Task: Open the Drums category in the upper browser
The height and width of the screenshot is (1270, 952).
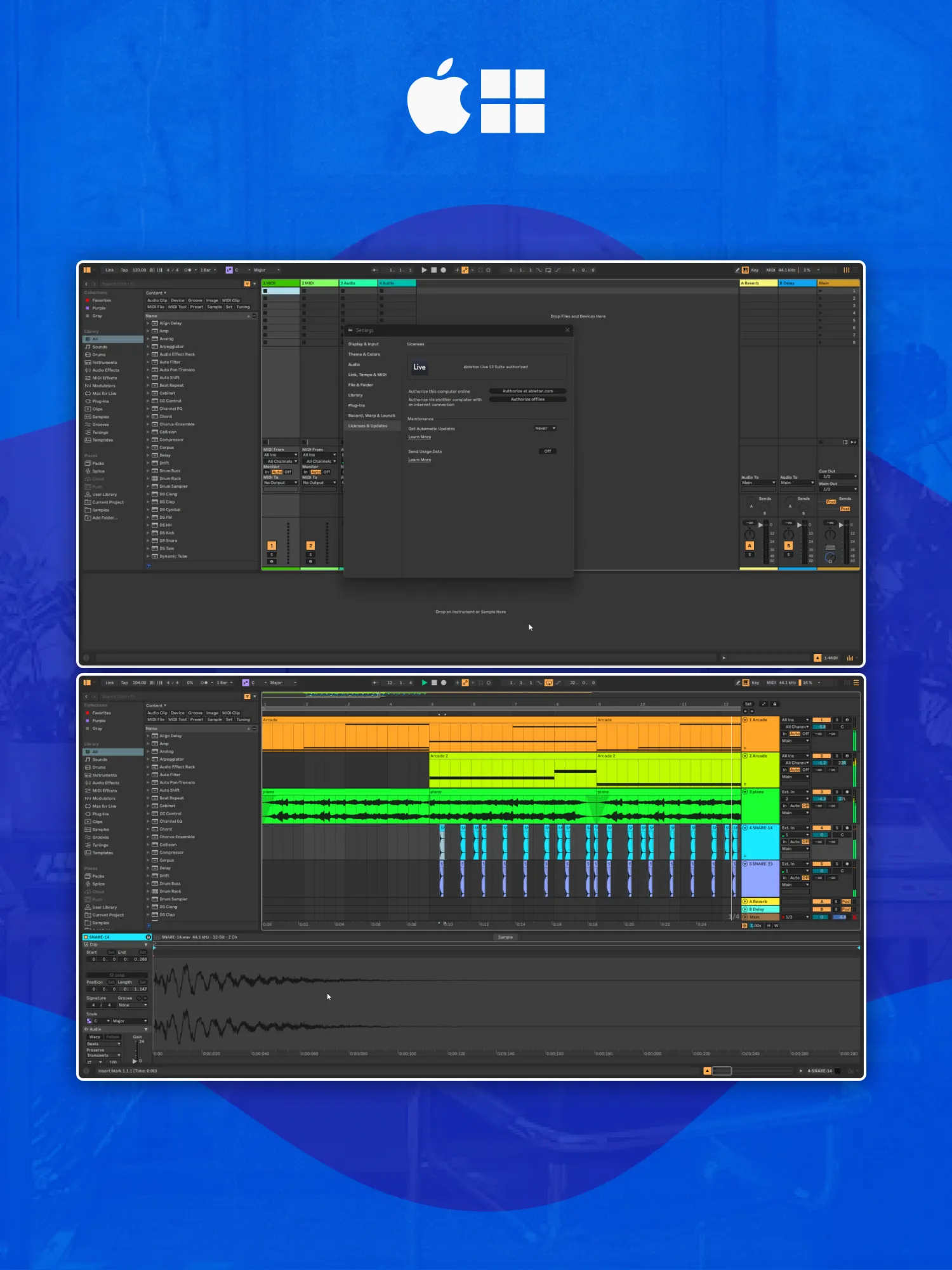Action: (x=99, y=354)
